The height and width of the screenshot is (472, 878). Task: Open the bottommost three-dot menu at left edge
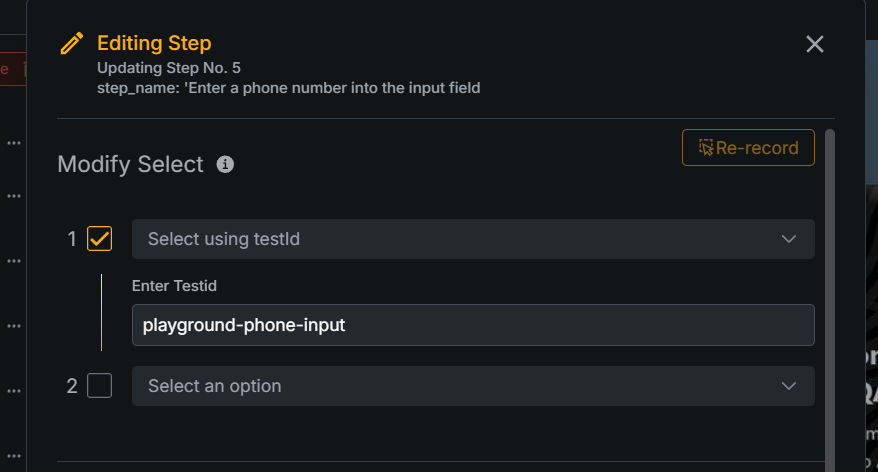[x=14, y=457]
